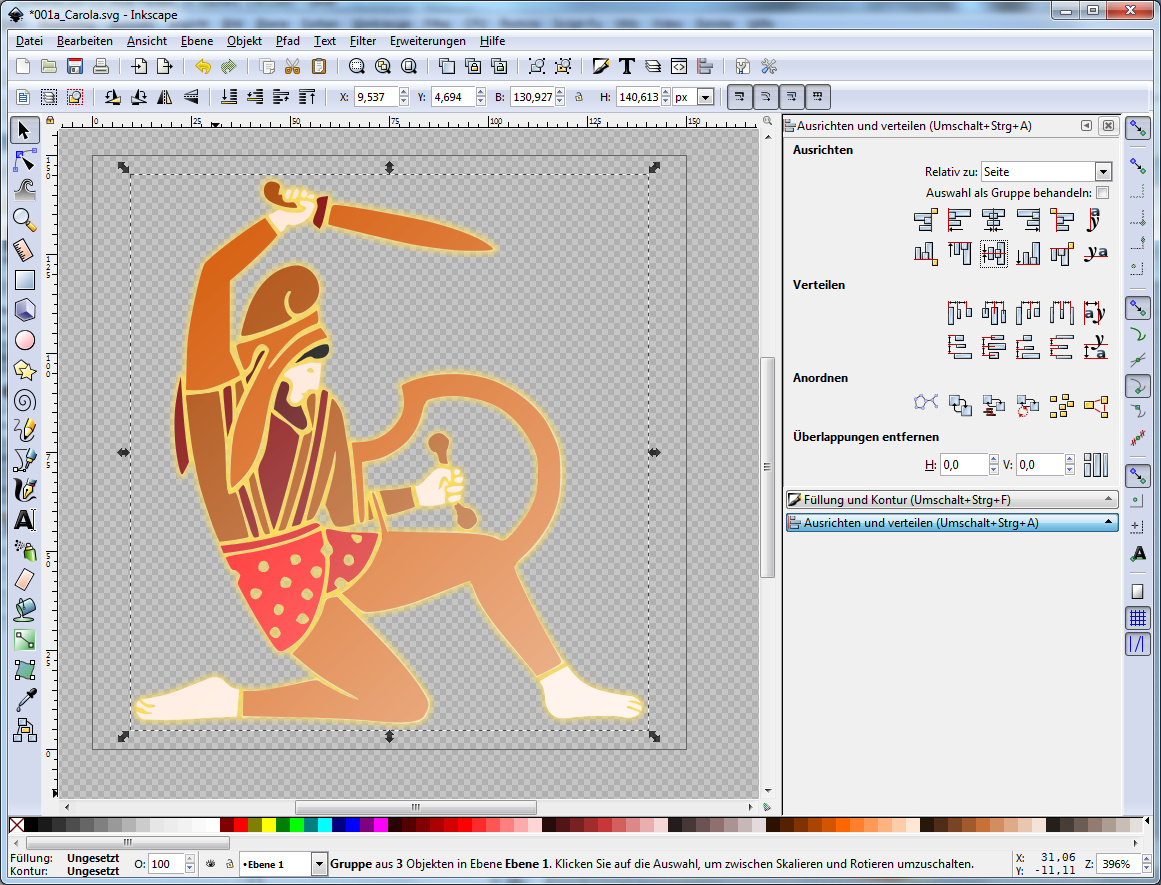Image resolution: width=1161 pixels, height=885 pixels.
Task: Toggle the width/height proportion lock
Action: tap(578, 97)
